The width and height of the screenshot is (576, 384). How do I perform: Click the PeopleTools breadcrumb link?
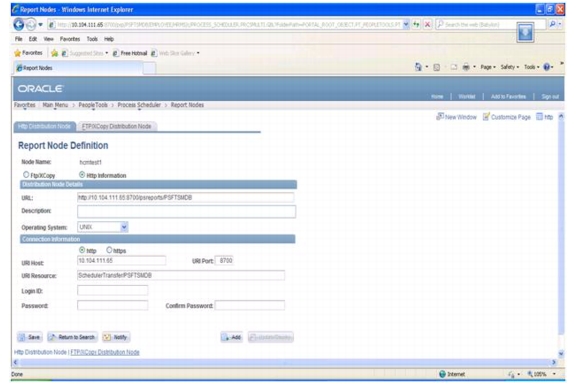point(93,105)
